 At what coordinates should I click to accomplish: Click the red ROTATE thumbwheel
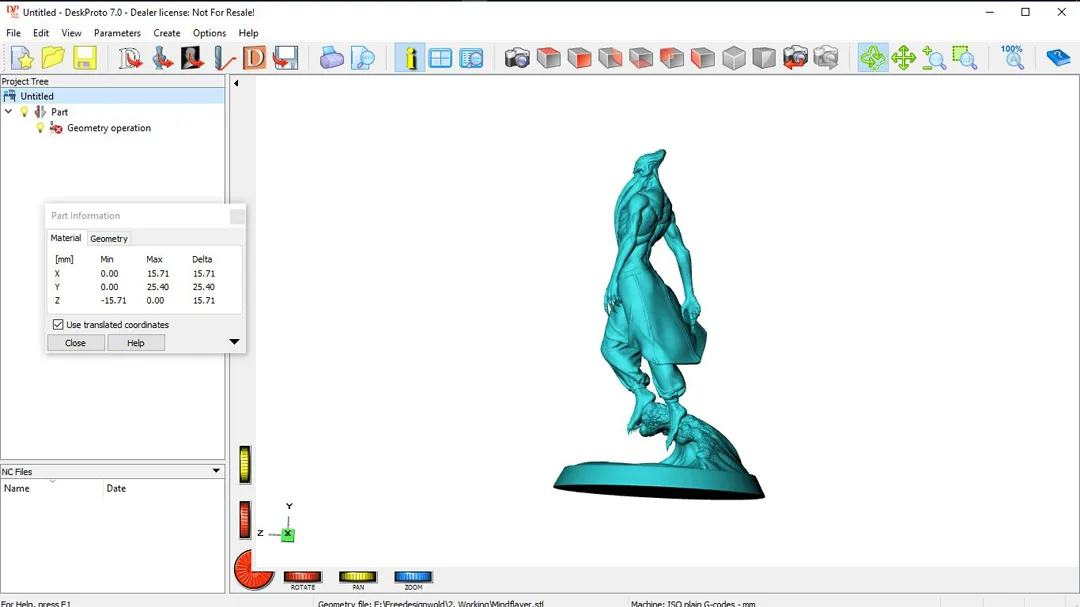tap(303, 577)
